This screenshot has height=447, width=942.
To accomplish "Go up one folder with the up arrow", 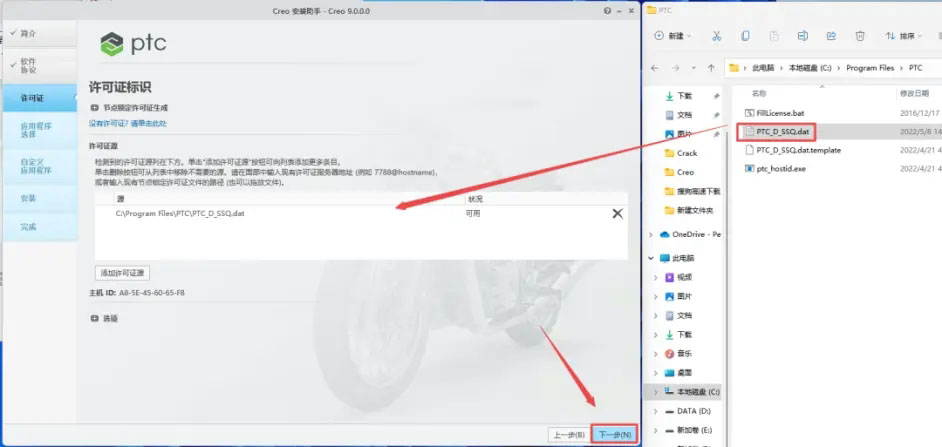I will (x=711, y=68).
